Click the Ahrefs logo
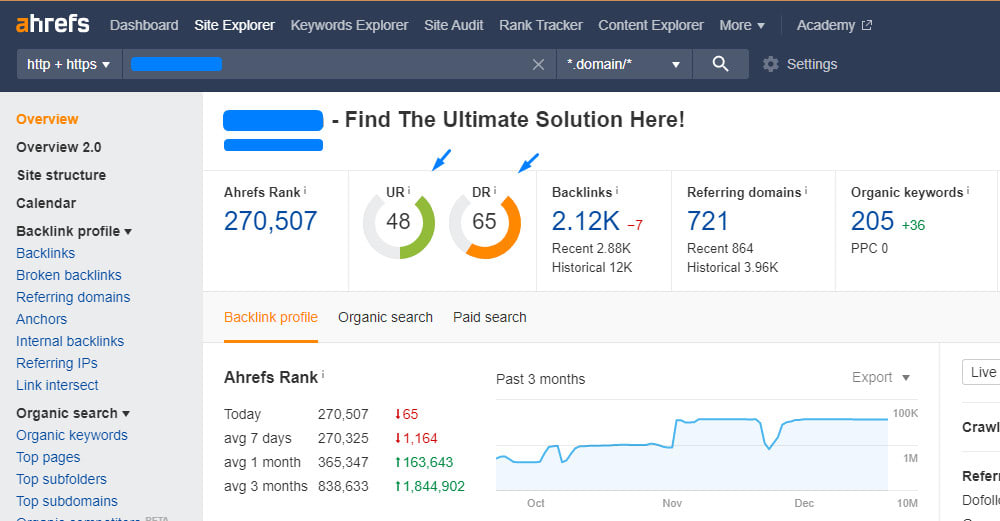The width and height of the screenshot is (1000, 521). click(x=53, y=24)
